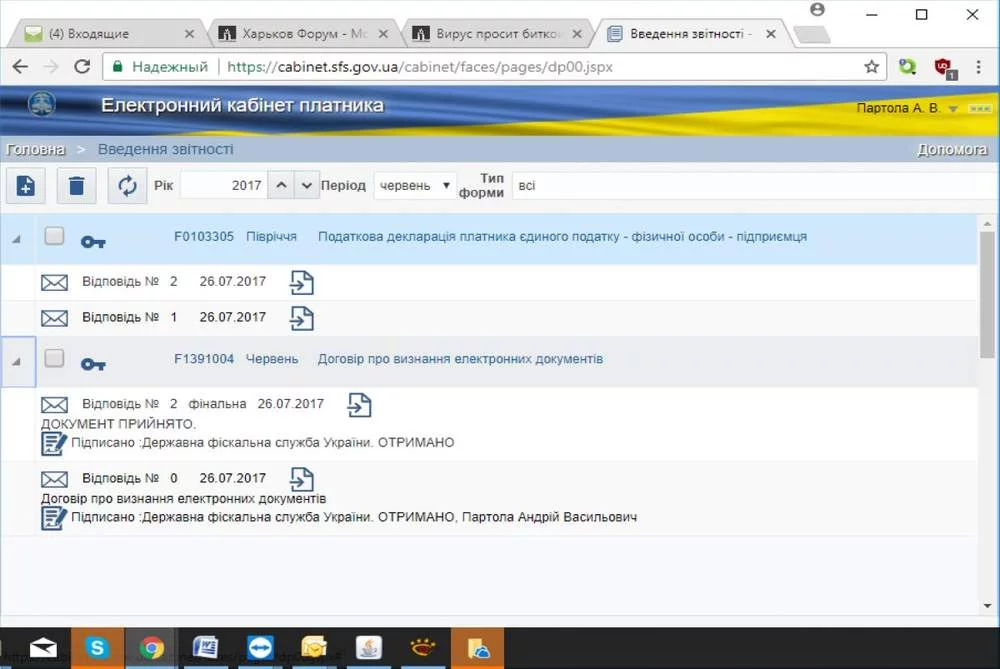Click scrollbar down arrow
The image size is (1000, 669).
click(987, 606)
